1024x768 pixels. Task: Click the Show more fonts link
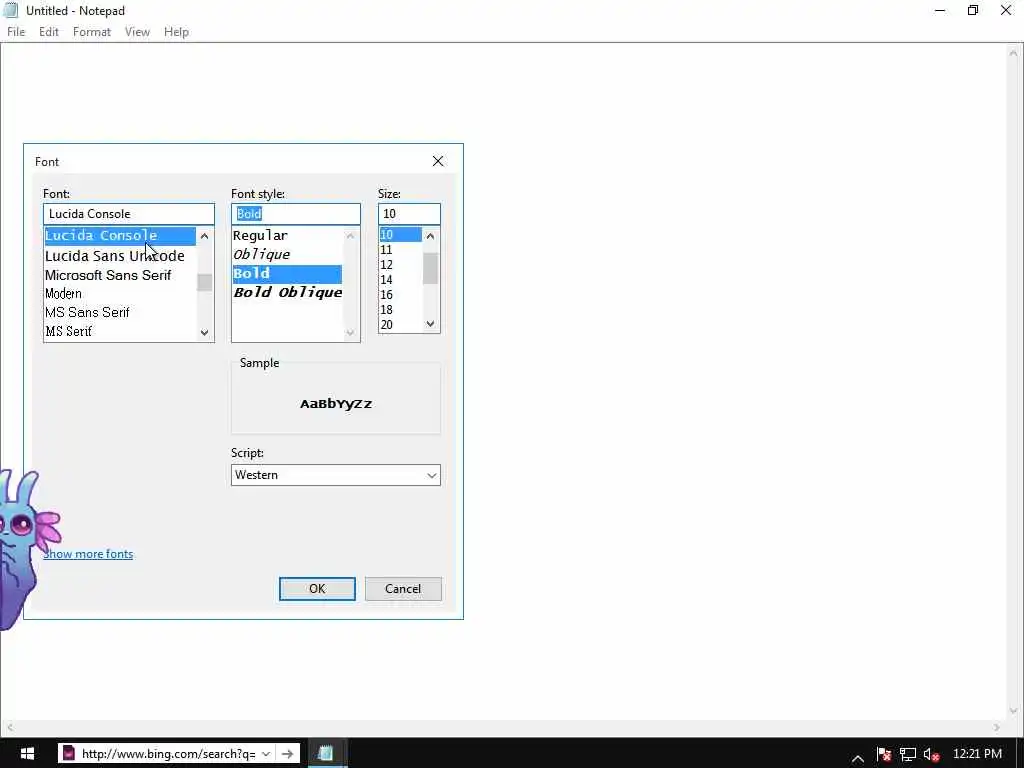88,554
